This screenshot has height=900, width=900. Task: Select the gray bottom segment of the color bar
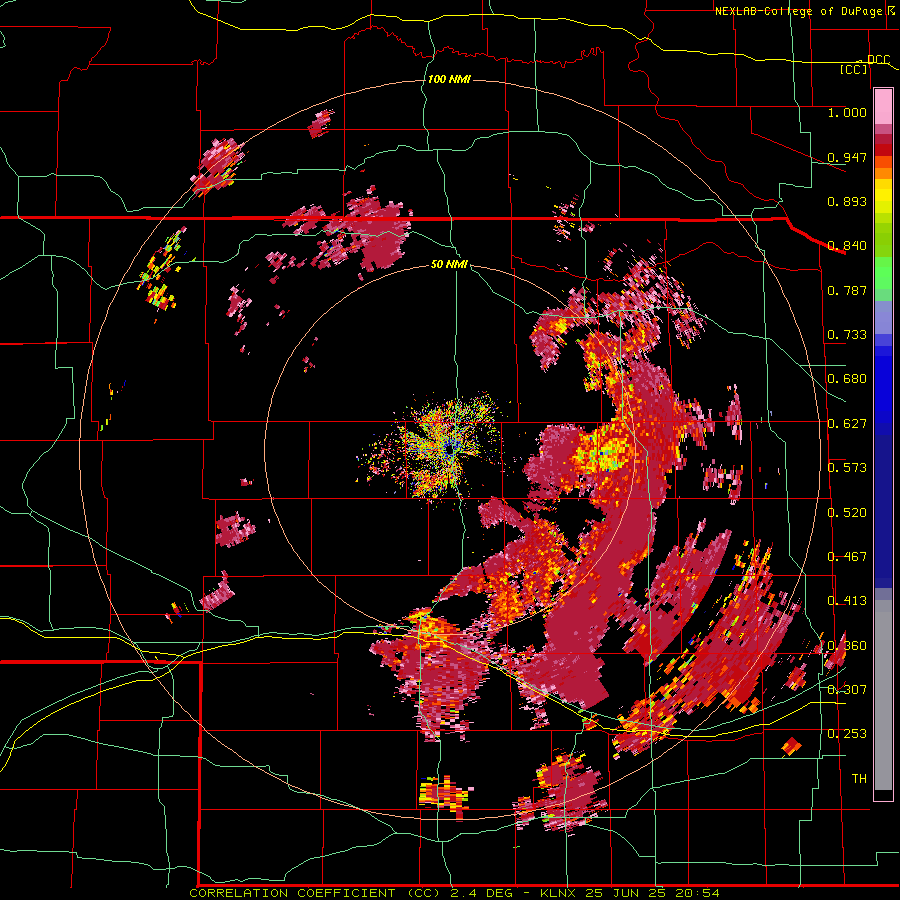[883, 695]
